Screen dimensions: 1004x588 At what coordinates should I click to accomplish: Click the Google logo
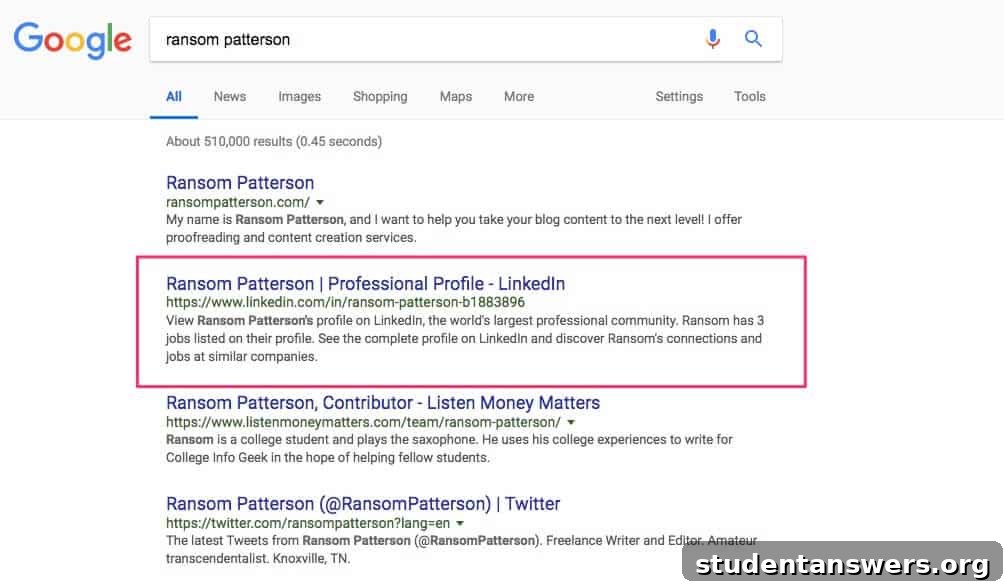click(x=72, y=40)
